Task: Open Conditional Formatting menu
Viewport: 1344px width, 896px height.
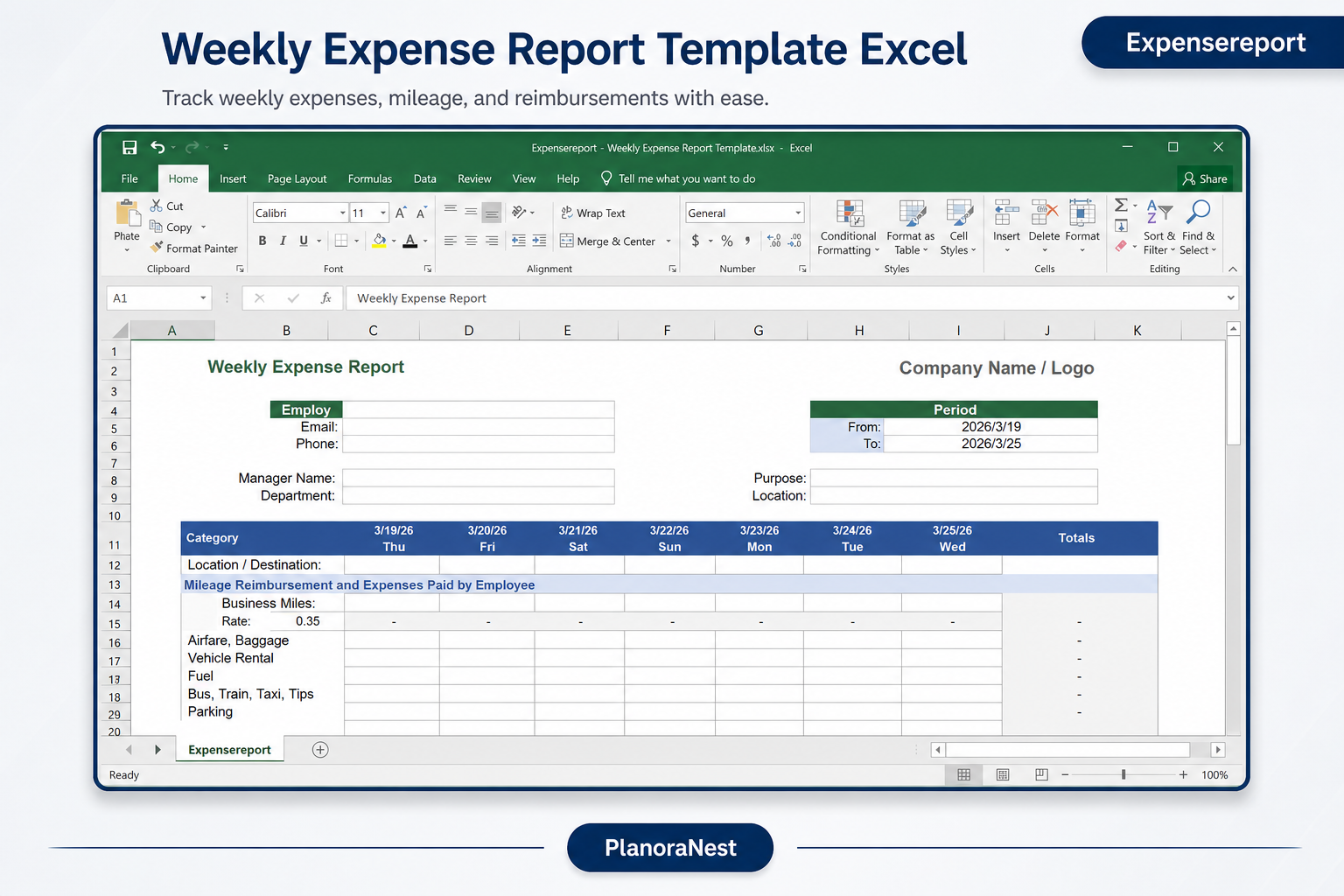Action: (x=849, y=227)
